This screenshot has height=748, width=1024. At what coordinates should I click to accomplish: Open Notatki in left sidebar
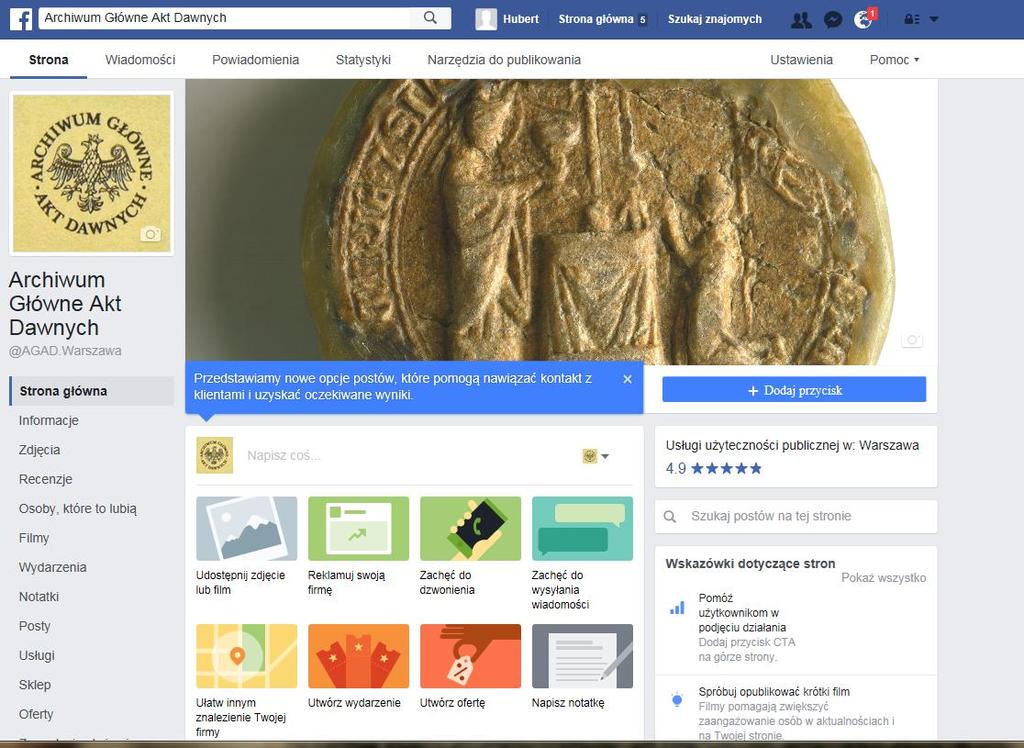click(x=39, y=596)
